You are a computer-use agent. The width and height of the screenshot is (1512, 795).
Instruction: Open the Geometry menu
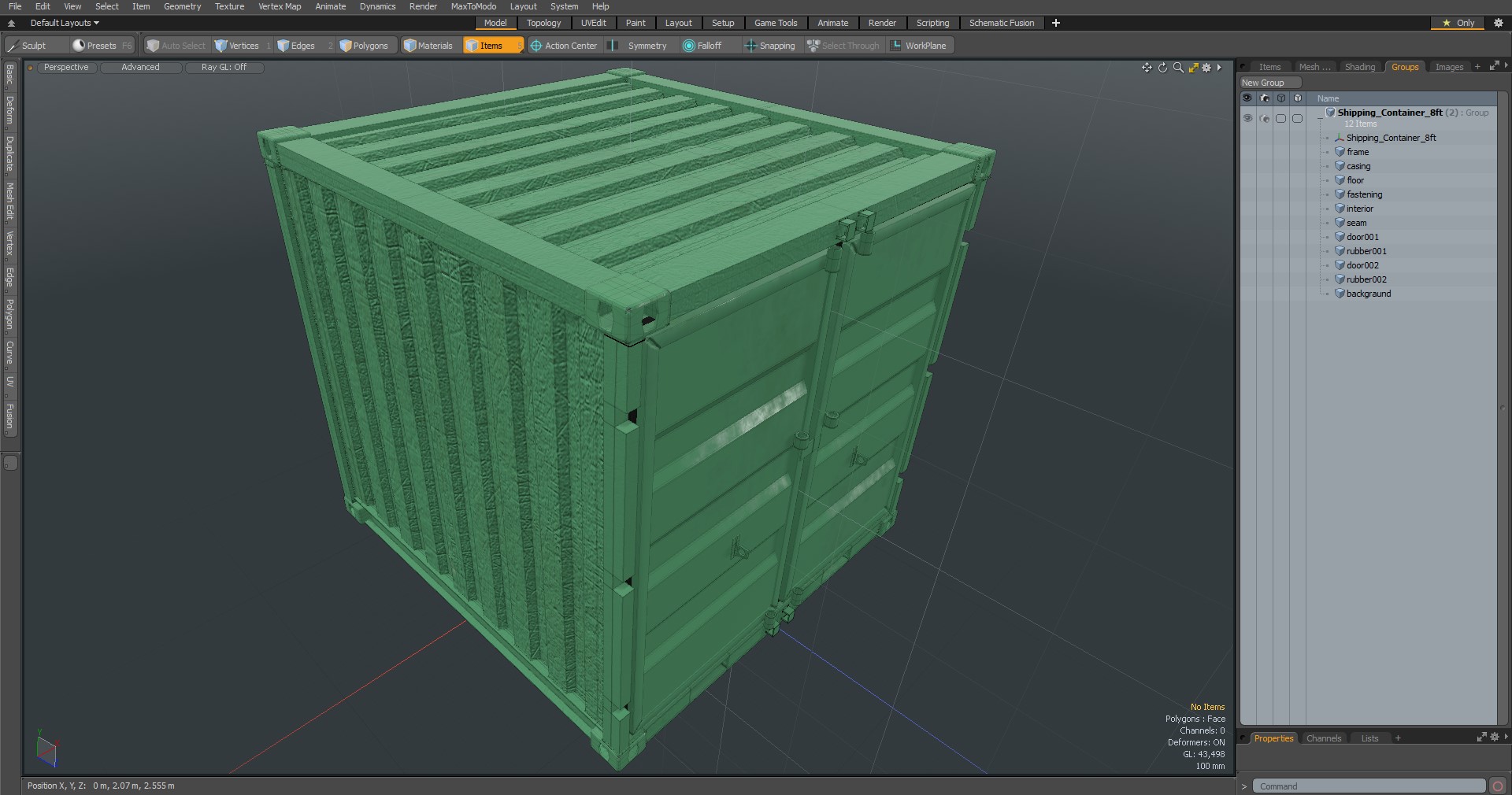pyautogui.click(x=182, y=6)
